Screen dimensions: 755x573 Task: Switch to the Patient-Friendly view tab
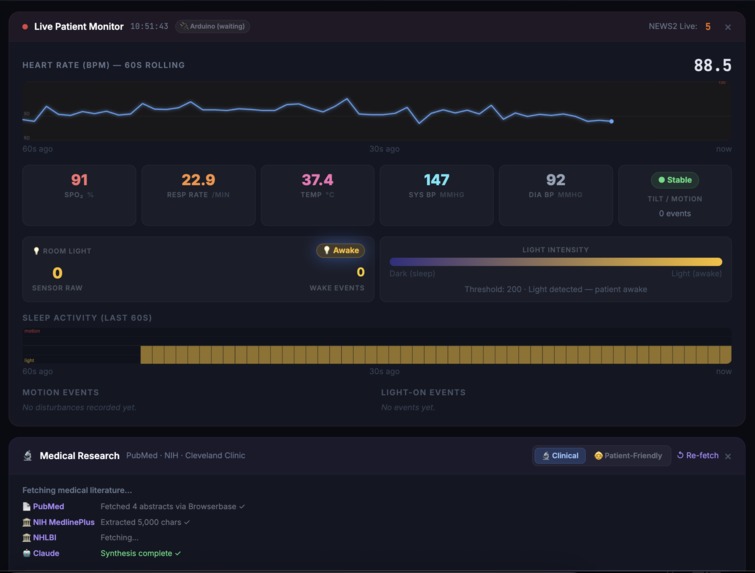pyautogui.click(x=628, y=456)
